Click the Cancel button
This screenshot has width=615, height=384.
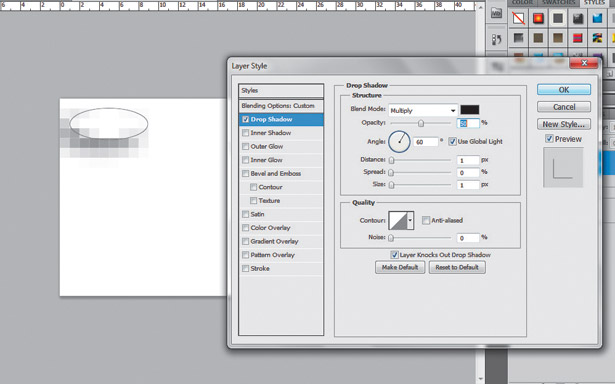564,107
